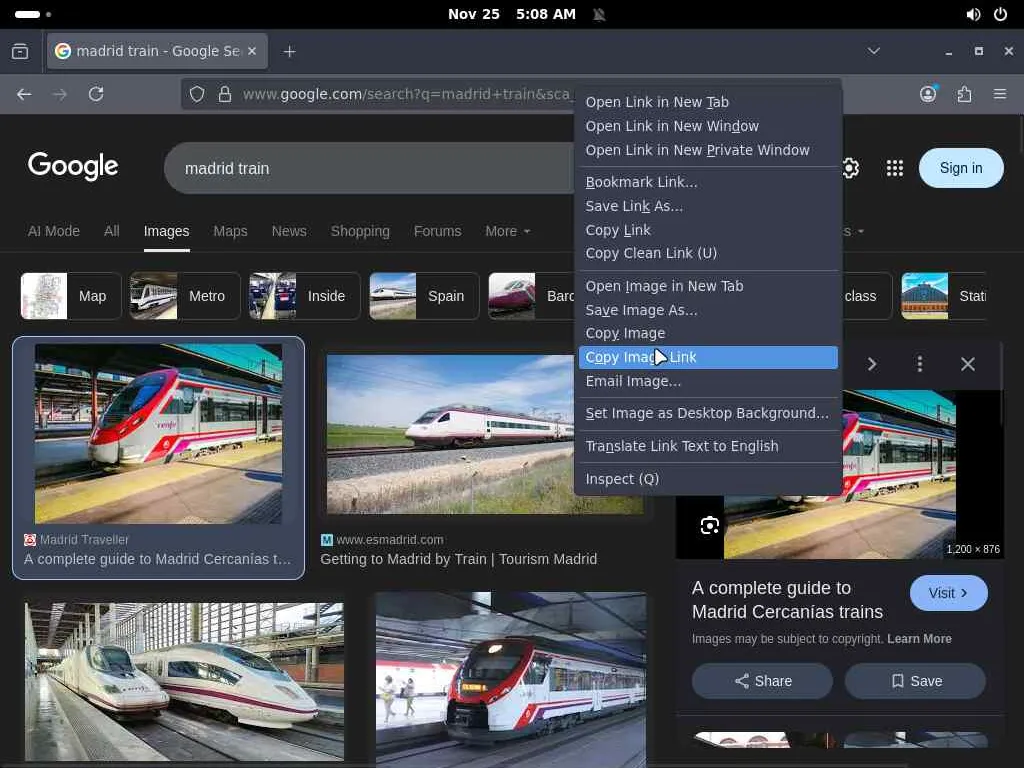Image resolution: width=1024 pixels, height=768 pixels.
Task: Expand the list all tabs dropdown
Action: click(x=874, y=51)
